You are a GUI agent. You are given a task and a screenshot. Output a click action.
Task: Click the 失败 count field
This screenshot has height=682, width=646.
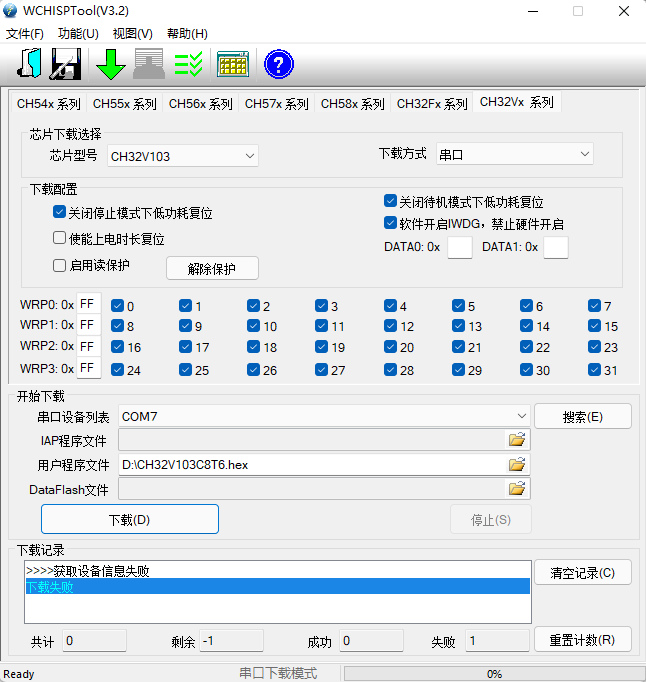(497, 641)
